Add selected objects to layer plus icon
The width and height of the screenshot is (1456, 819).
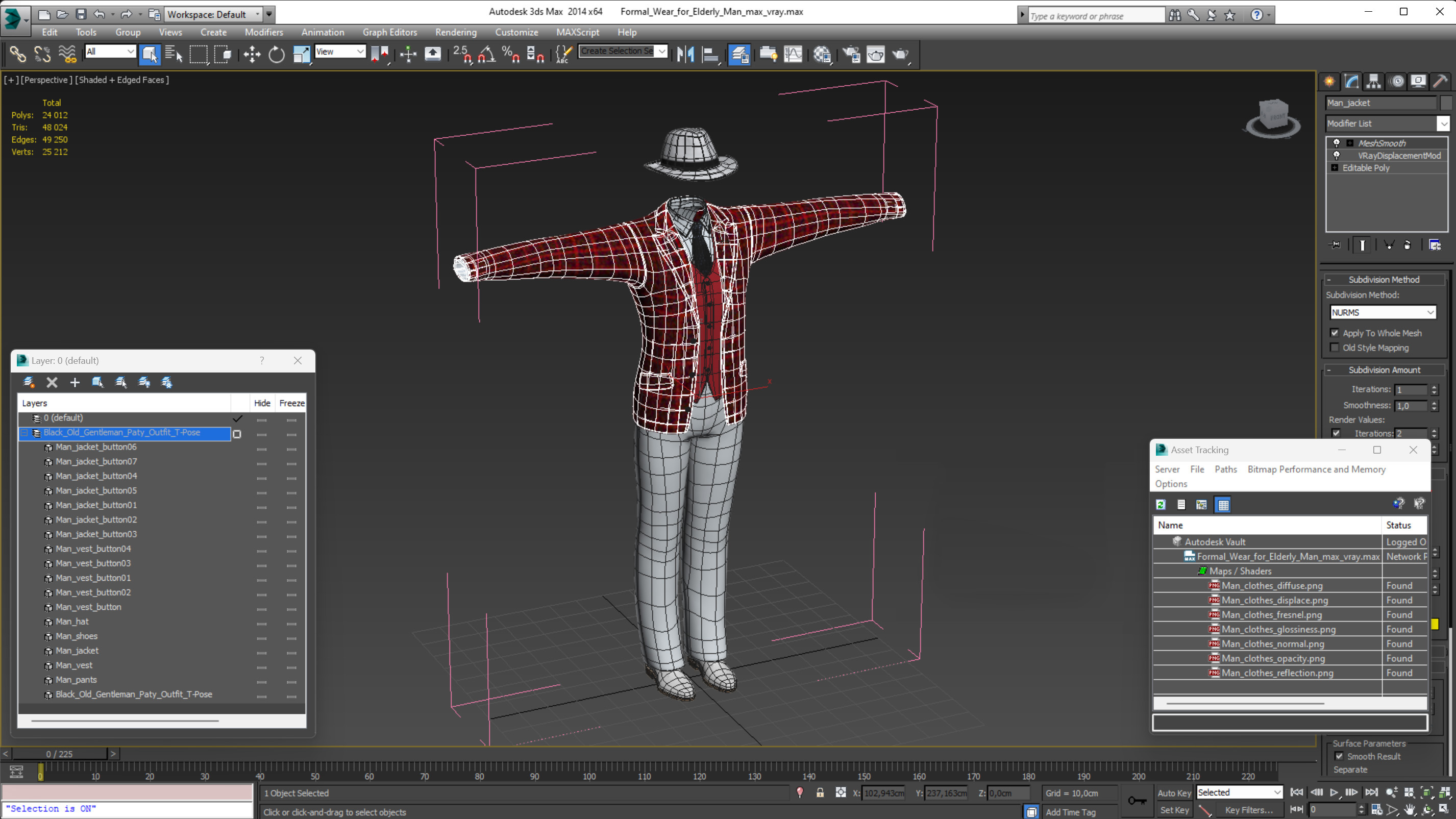pos(75,383)
